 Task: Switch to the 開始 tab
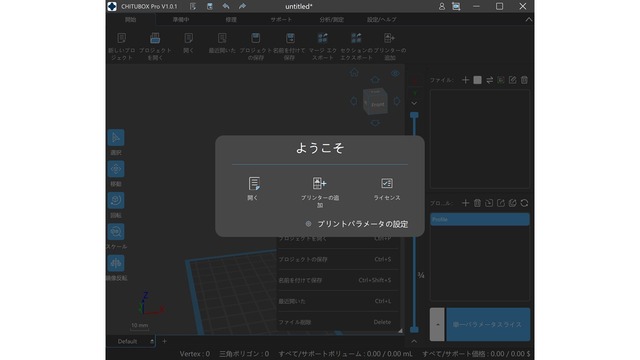click(x=131, y=20)
